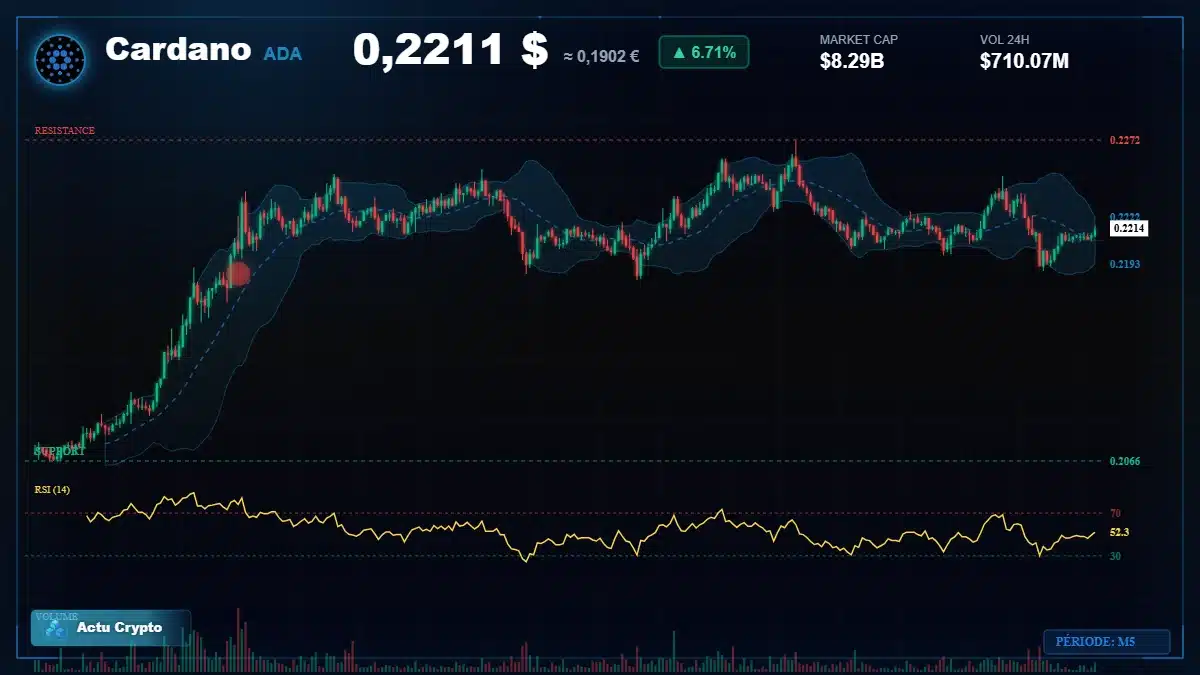Click the 0.2193 lower band value
Viewport: 1200px width, 675px height.
click(x=1125, y=264)
